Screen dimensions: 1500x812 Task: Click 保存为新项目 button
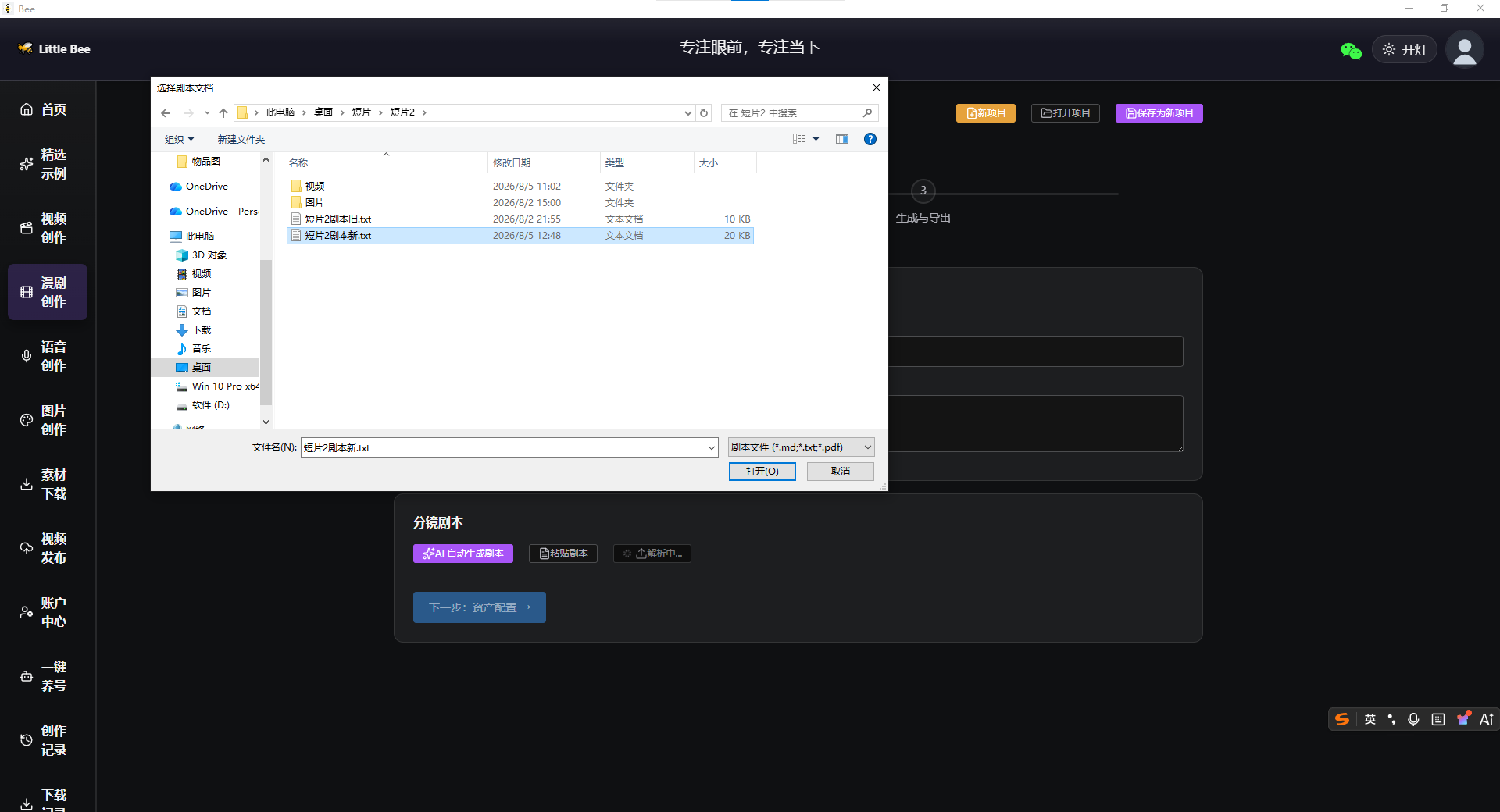click(1159, 113)
